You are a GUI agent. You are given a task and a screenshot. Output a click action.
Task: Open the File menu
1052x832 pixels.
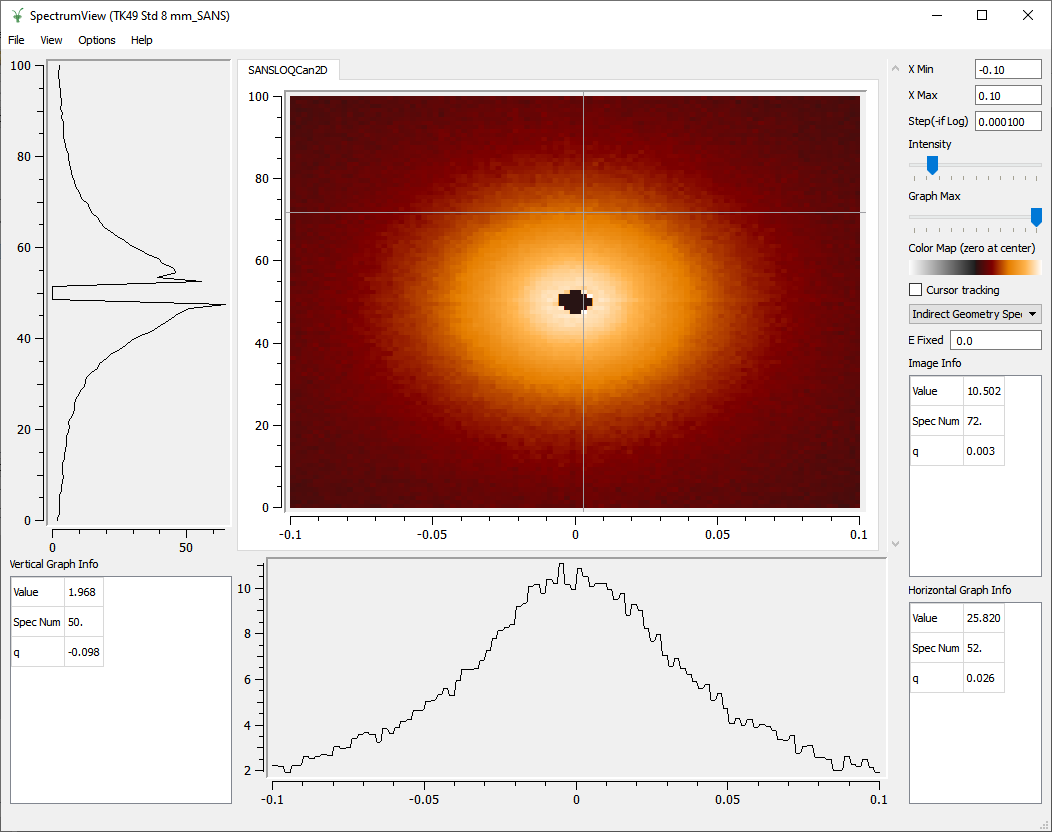click(16, 40)
